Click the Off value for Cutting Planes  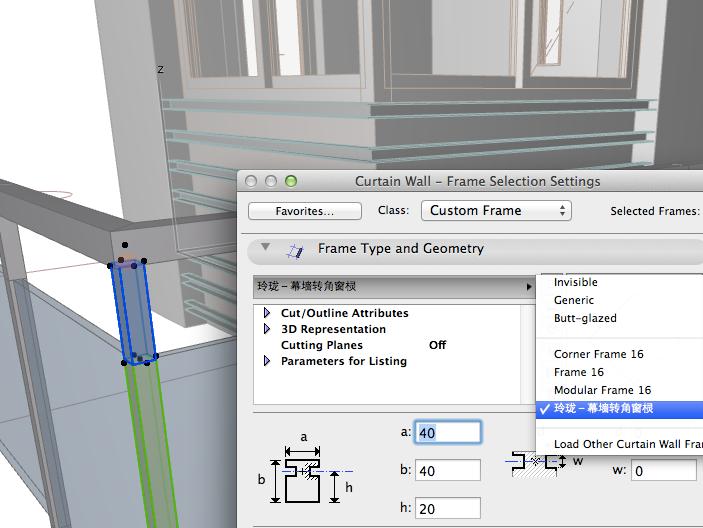click(437, 345)
